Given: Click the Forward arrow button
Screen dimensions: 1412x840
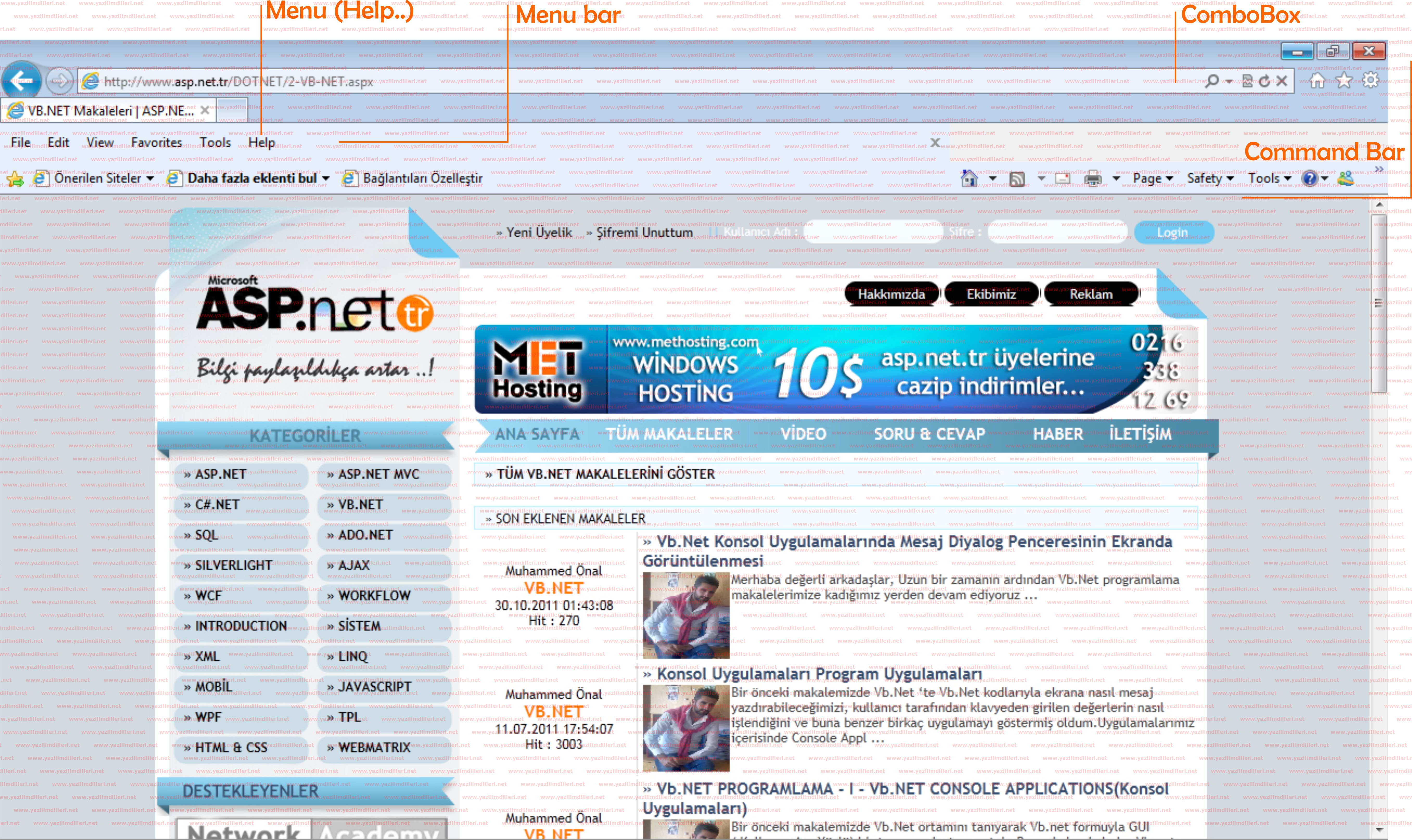Looking at the screenshot, I should coord(59,81).
